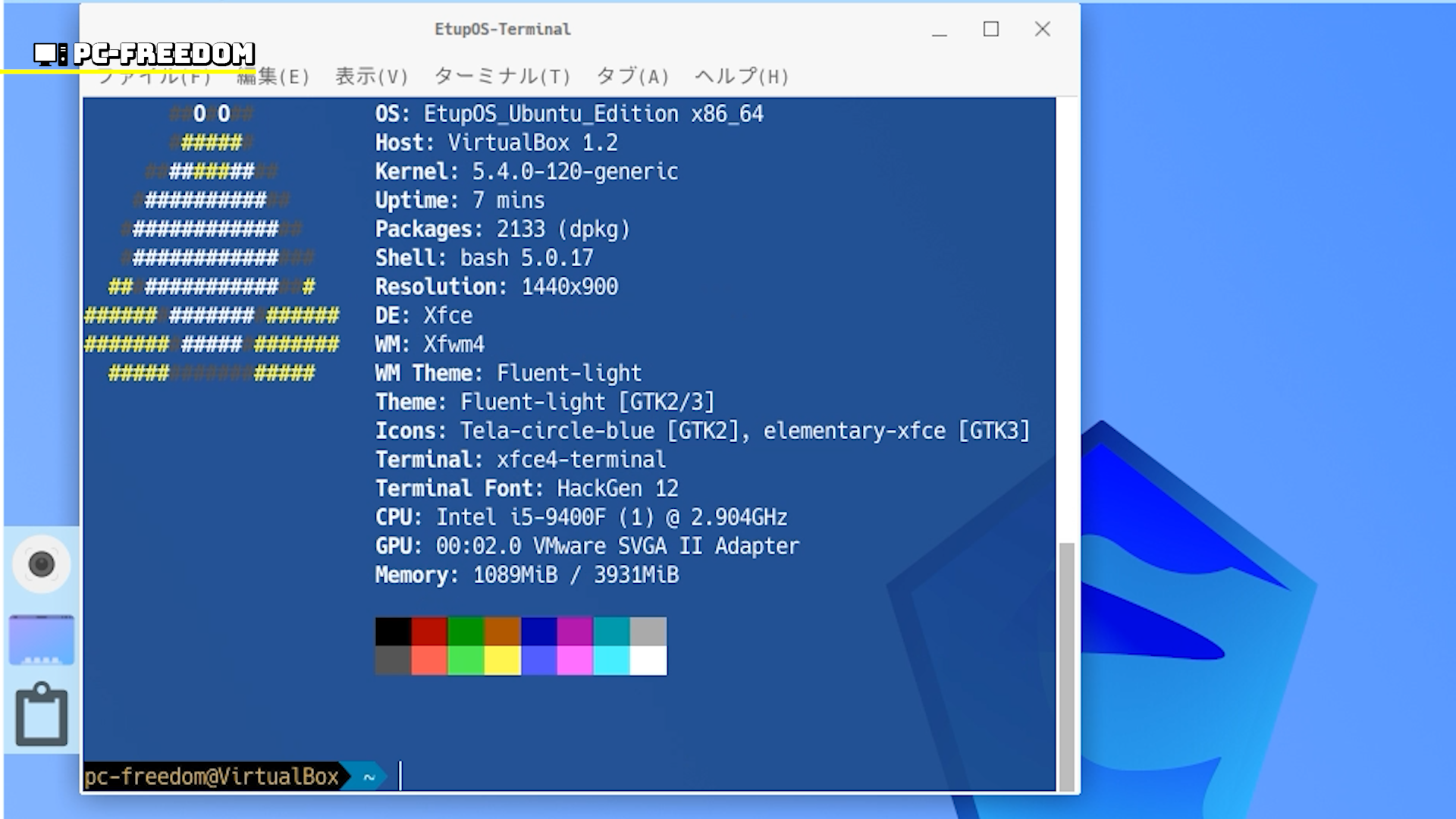Maximize the EtupOS-Terminal window
1456x819 pixels.
click(990, 30)
